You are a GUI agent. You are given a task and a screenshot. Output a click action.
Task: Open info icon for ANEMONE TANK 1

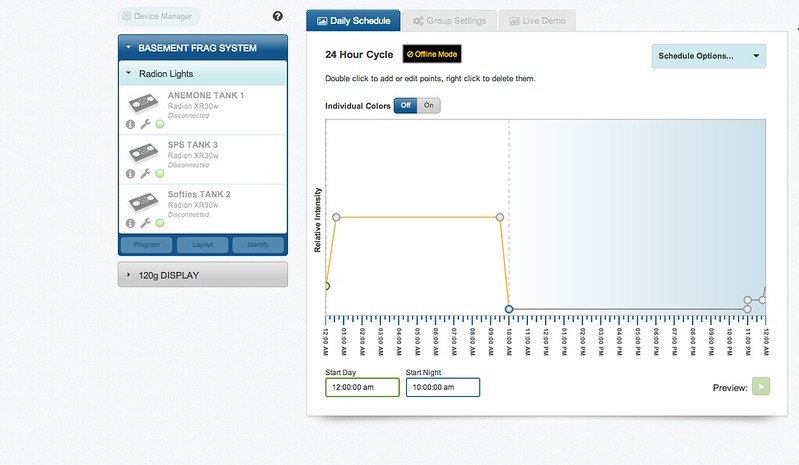[x=131, y=124]
